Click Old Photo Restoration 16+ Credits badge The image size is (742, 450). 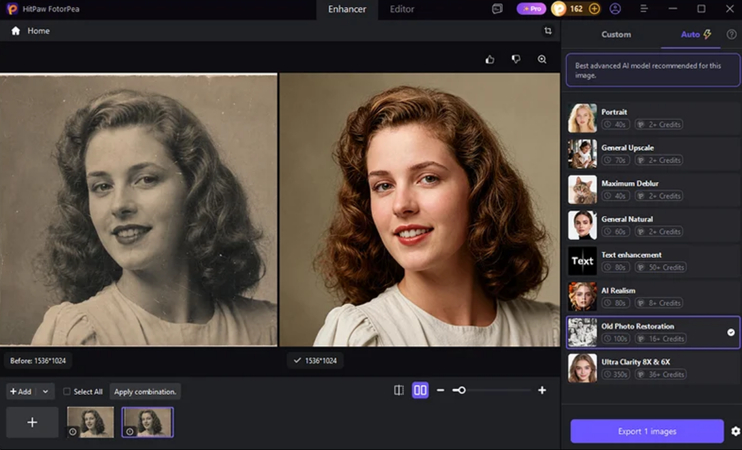coord(661,339)
